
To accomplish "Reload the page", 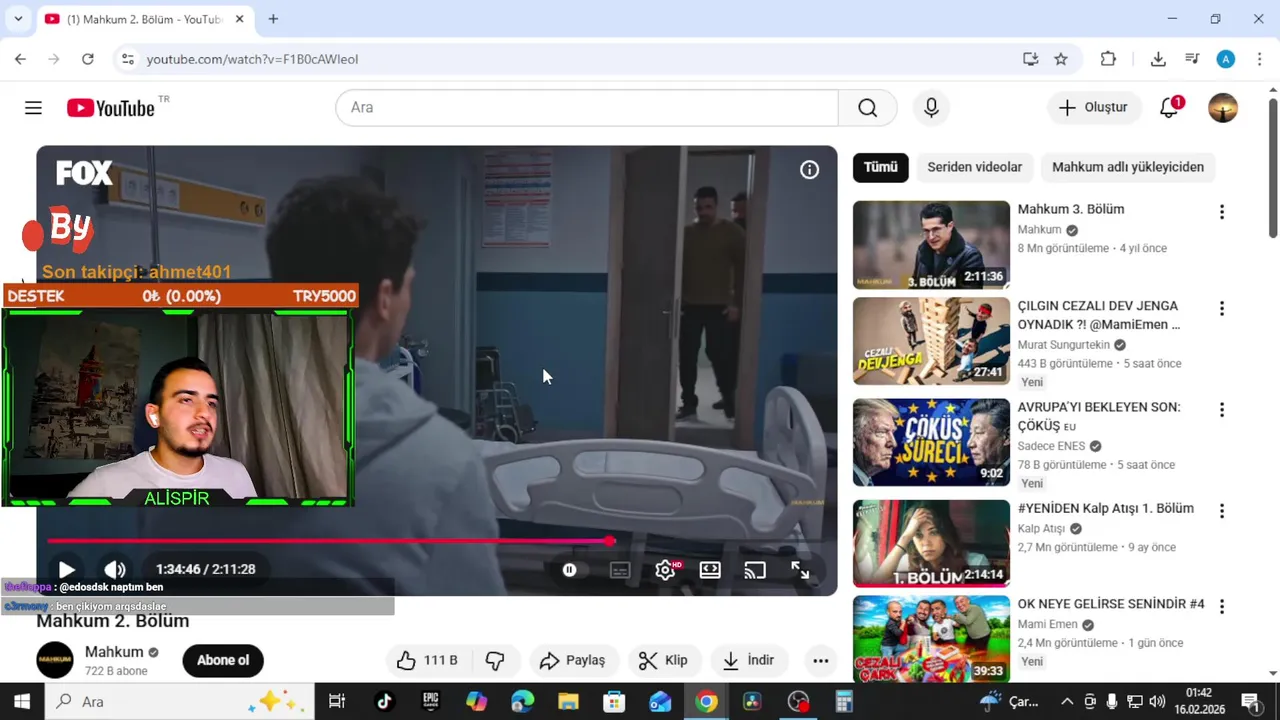I will tap(88, 59).
